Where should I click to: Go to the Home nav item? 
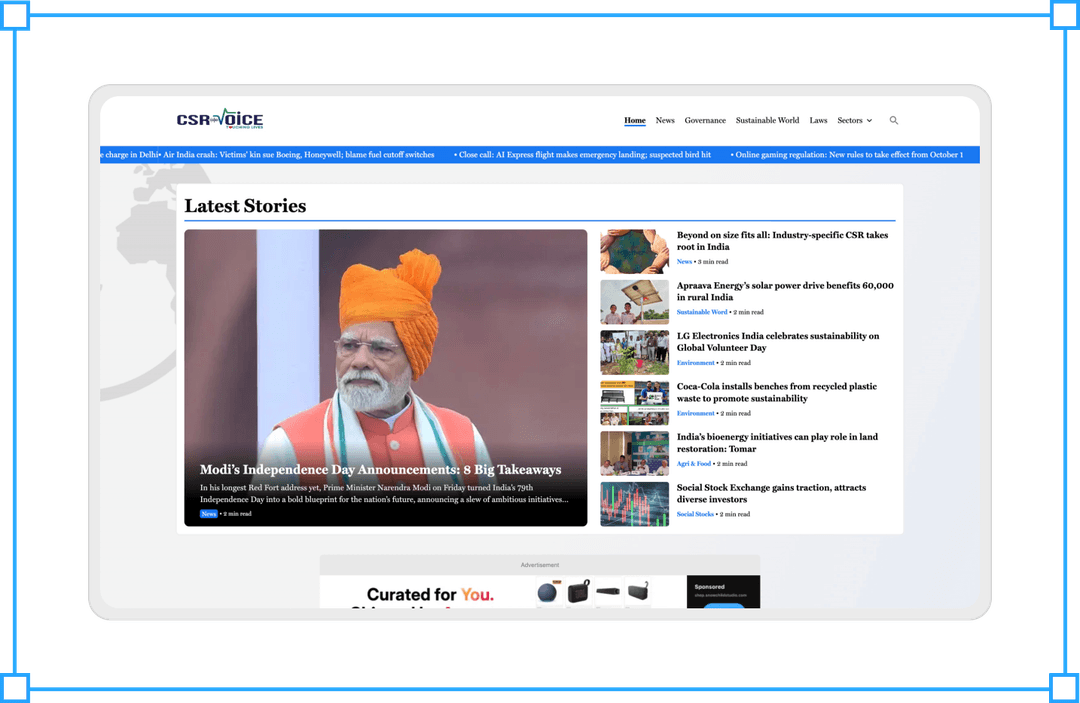[x=635, y=120]
